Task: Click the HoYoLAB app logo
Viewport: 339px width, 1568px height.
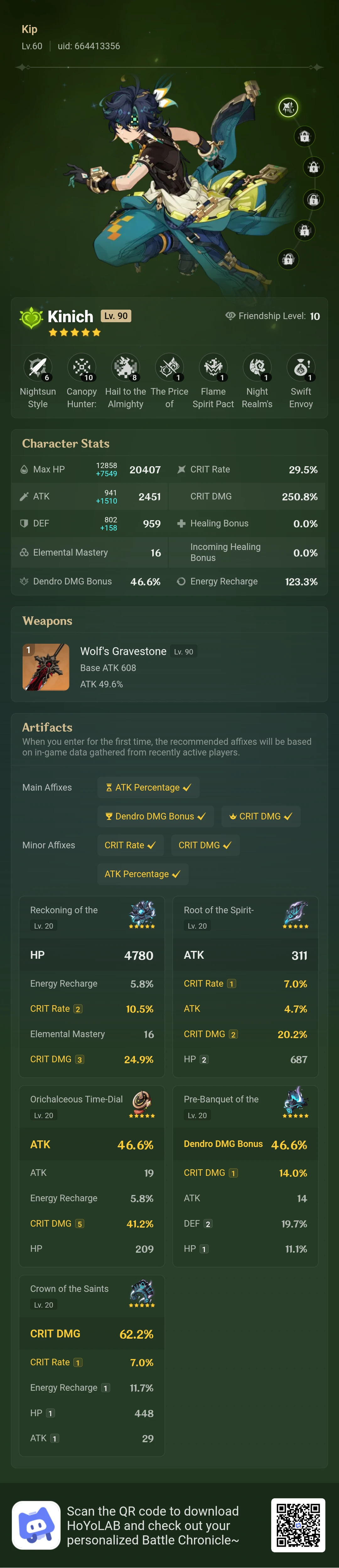Action: click(x=36, y=1525)
